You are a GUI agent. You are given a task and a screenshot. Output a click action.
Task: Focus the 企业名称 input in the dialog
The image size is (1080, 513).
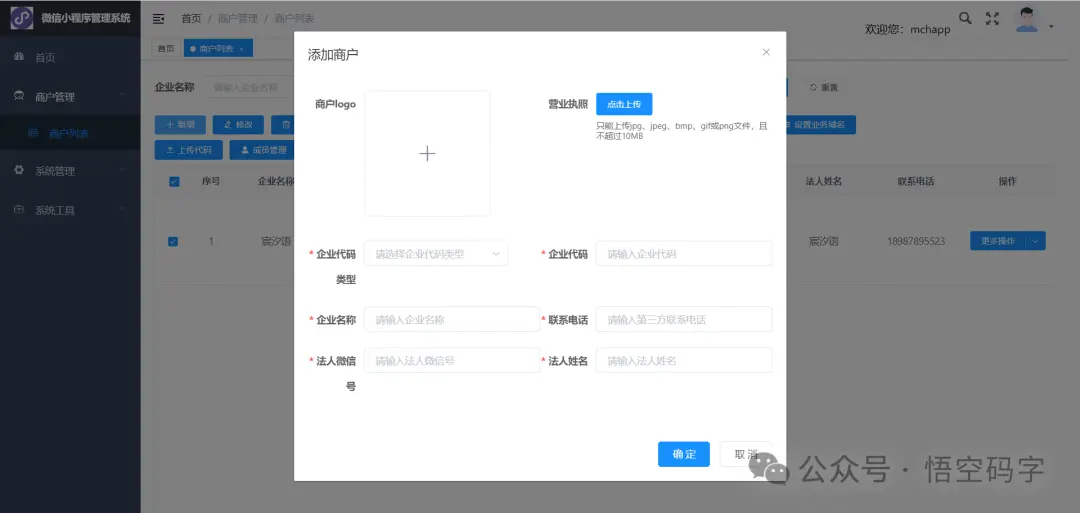pyautogui.click(x=452, y=320)
